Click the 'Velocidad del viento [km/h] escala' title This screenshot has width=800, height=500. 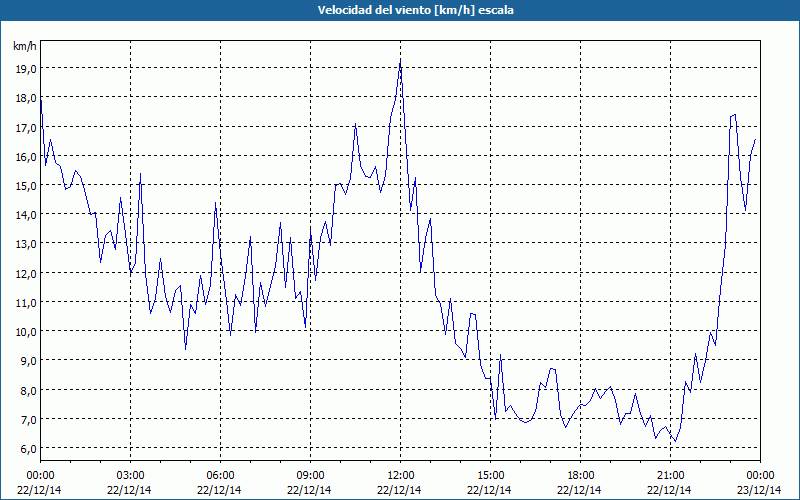[415, 10]
